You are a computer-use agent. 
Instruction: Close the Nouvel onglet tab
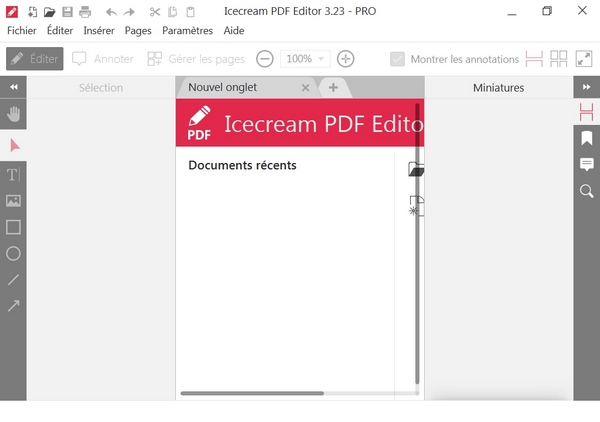point(305,88)
